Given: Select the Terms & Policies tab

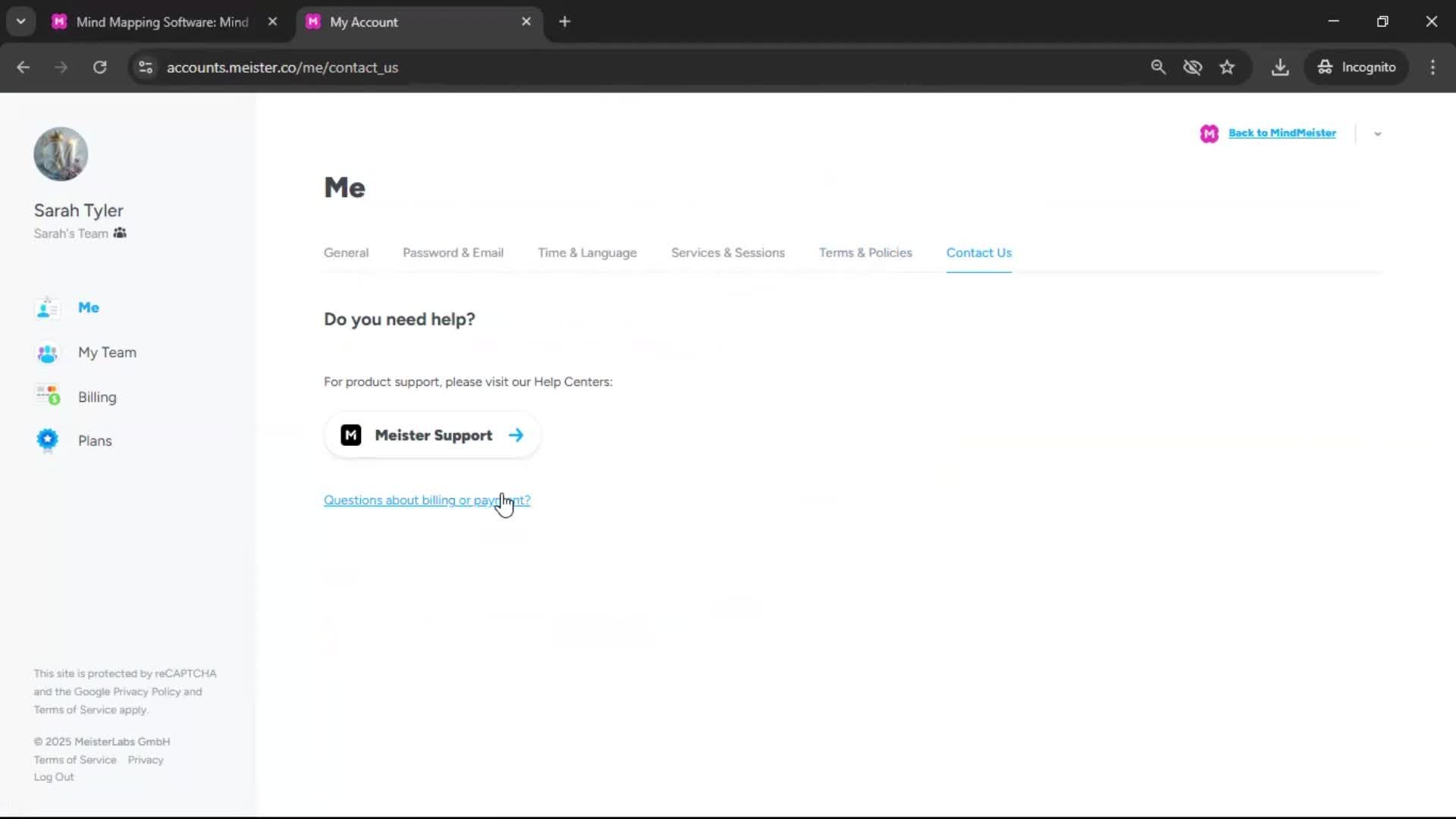Looking at the screenshot, I should 865,253.
